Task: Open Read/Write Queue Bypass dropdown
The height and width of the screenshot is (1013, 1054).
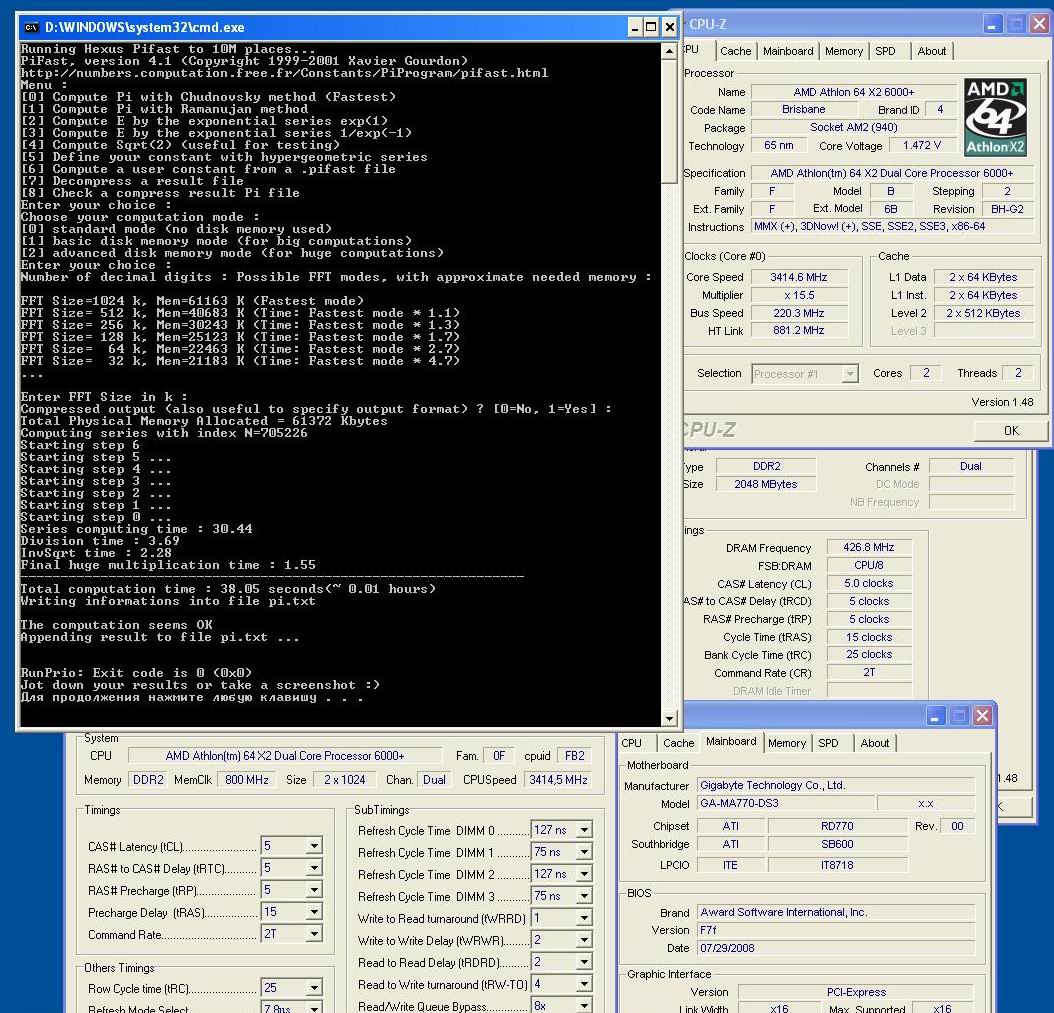Action: pos(584,1006)
